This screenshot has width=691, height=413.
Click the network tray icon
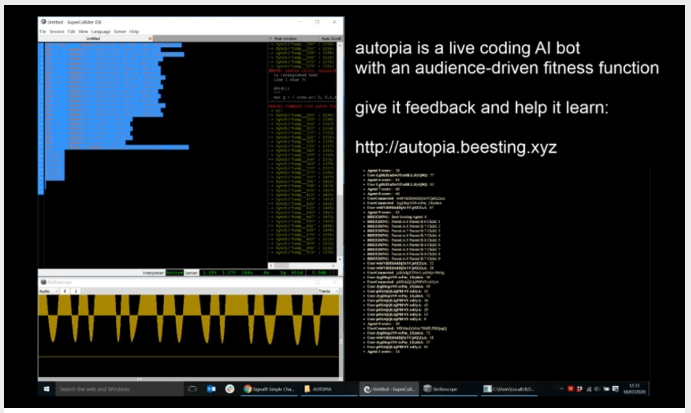click(589, 389)
